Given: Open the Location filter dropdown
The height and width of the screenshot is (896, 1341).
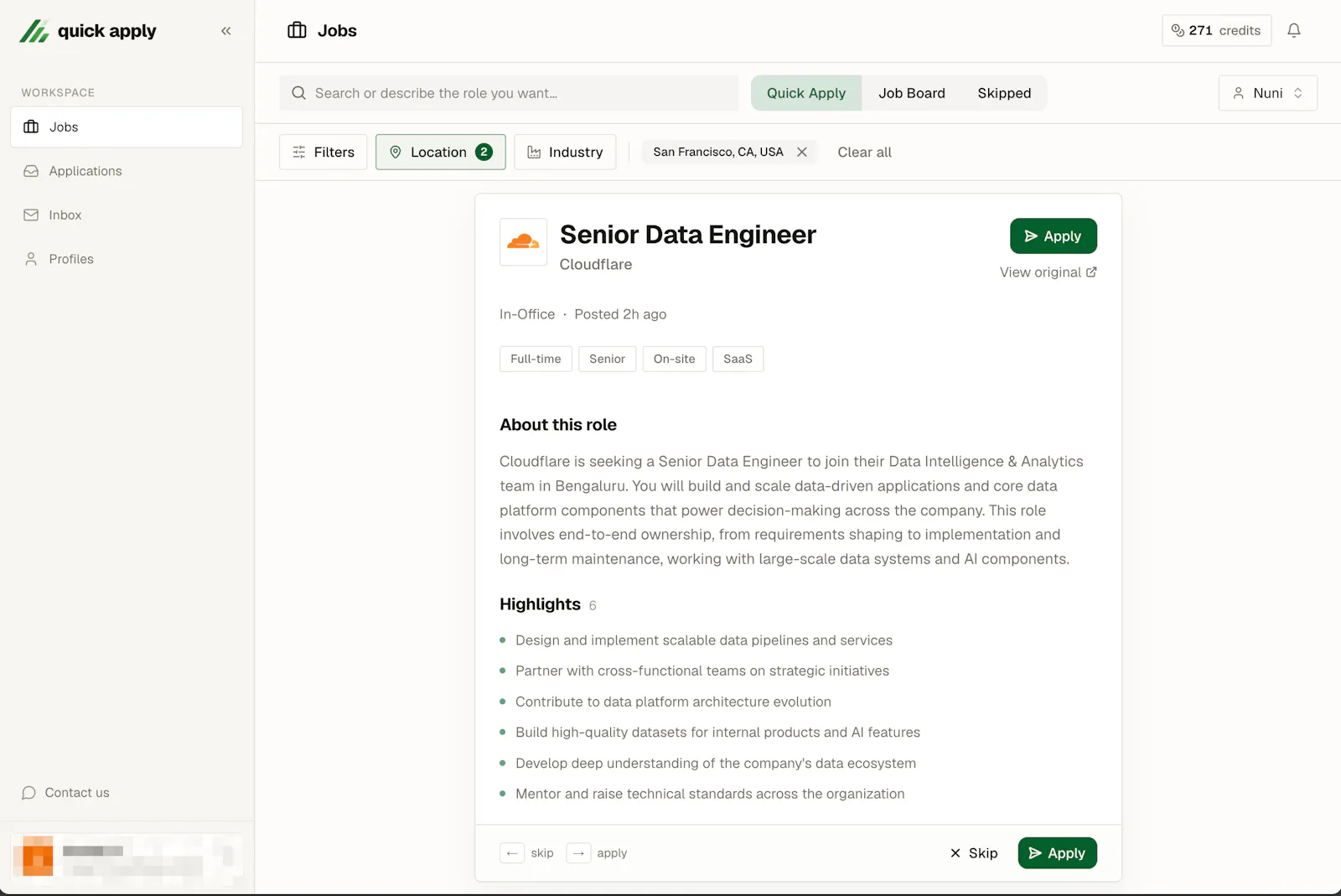Looking at the screenshot, I should [441, 152].
